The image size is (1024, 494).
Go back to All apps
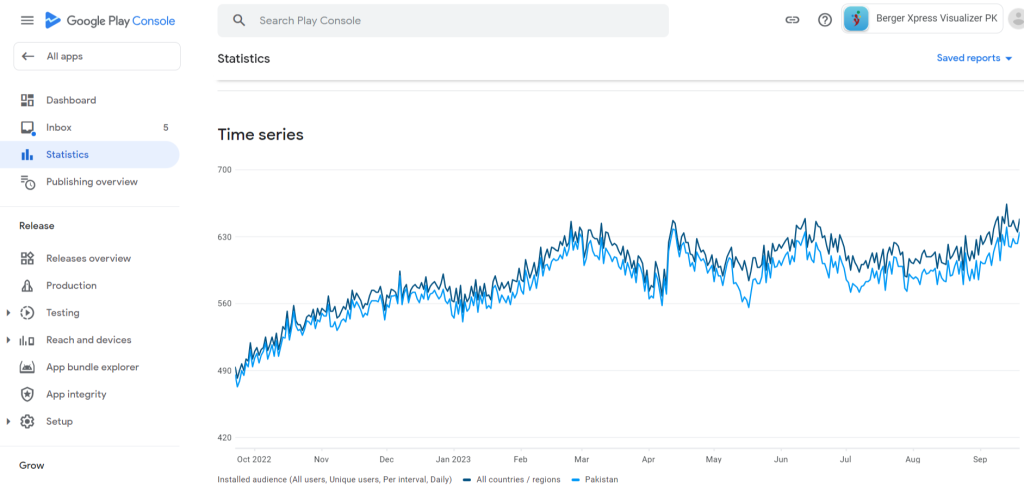point(96,57)
